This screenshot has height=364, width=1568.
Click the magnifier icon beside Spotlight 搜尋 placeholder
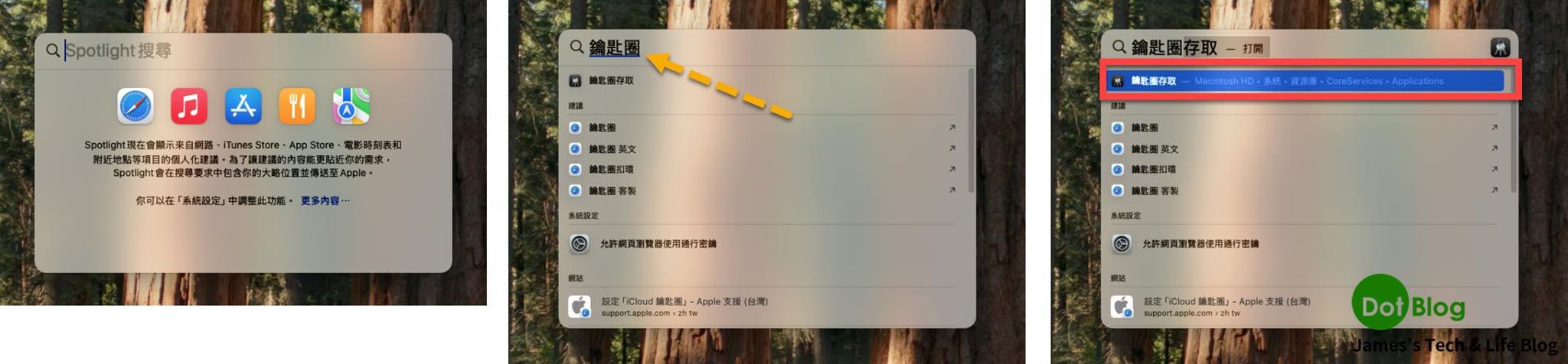(52, 50)
